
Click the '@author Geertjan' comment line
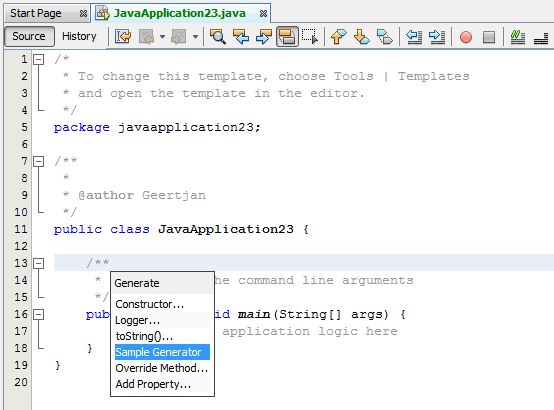[142, 195]
